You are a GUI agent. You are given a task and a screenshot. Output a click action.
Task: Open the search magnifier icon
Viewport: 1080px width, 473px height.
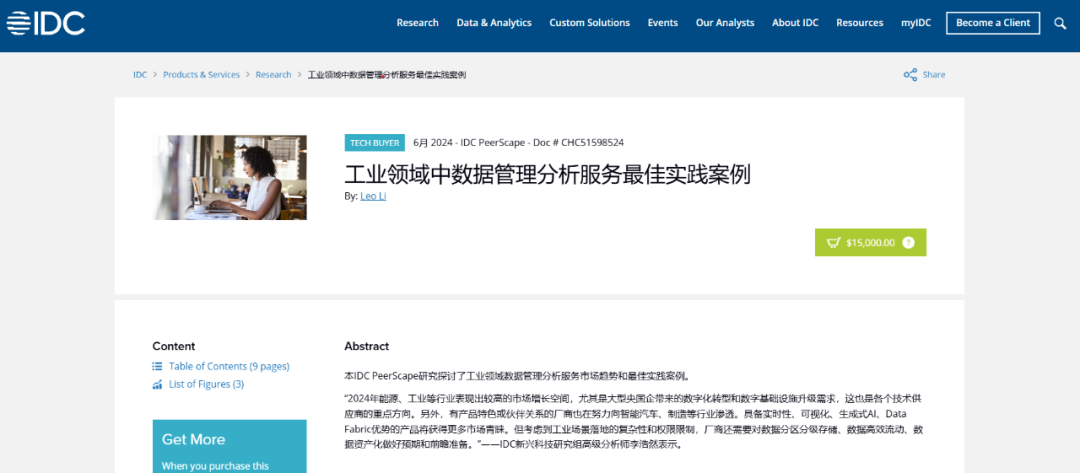coord(1060,23)
